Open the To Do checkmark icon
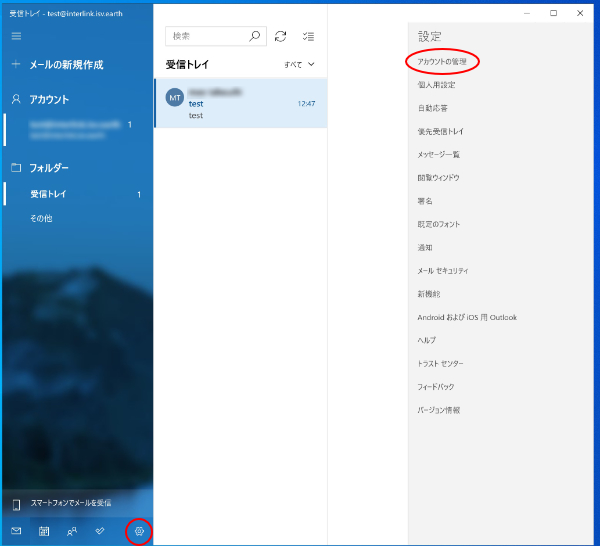Image resolution: width=600 pixels, height=546 pixels. (x=100, y=531)
